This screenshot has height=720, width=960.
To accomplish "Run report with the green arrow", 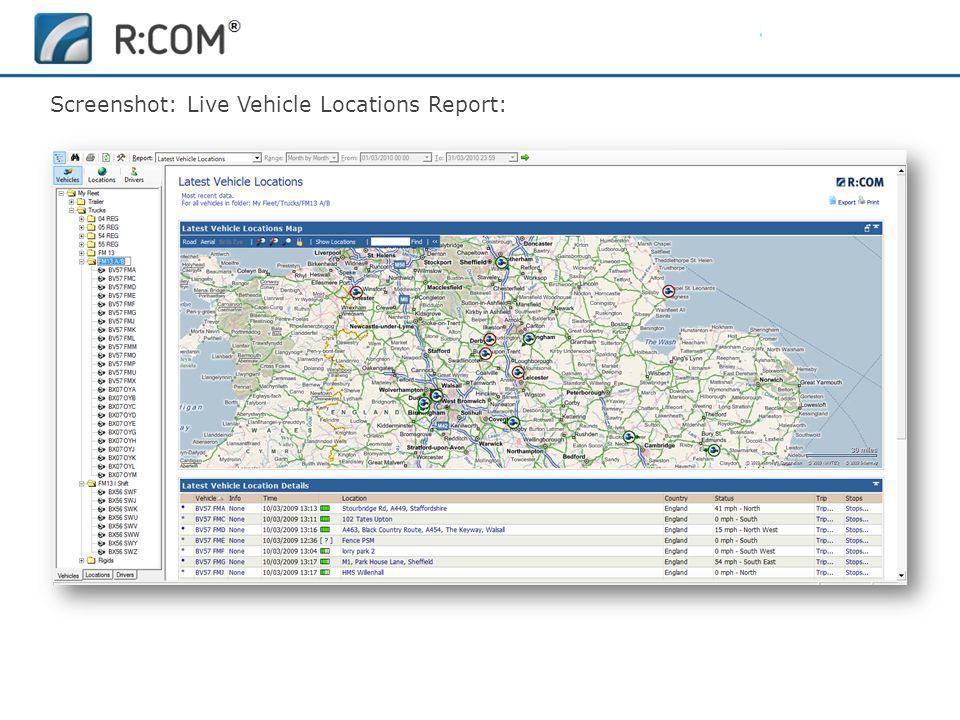I will pos(525,157).
